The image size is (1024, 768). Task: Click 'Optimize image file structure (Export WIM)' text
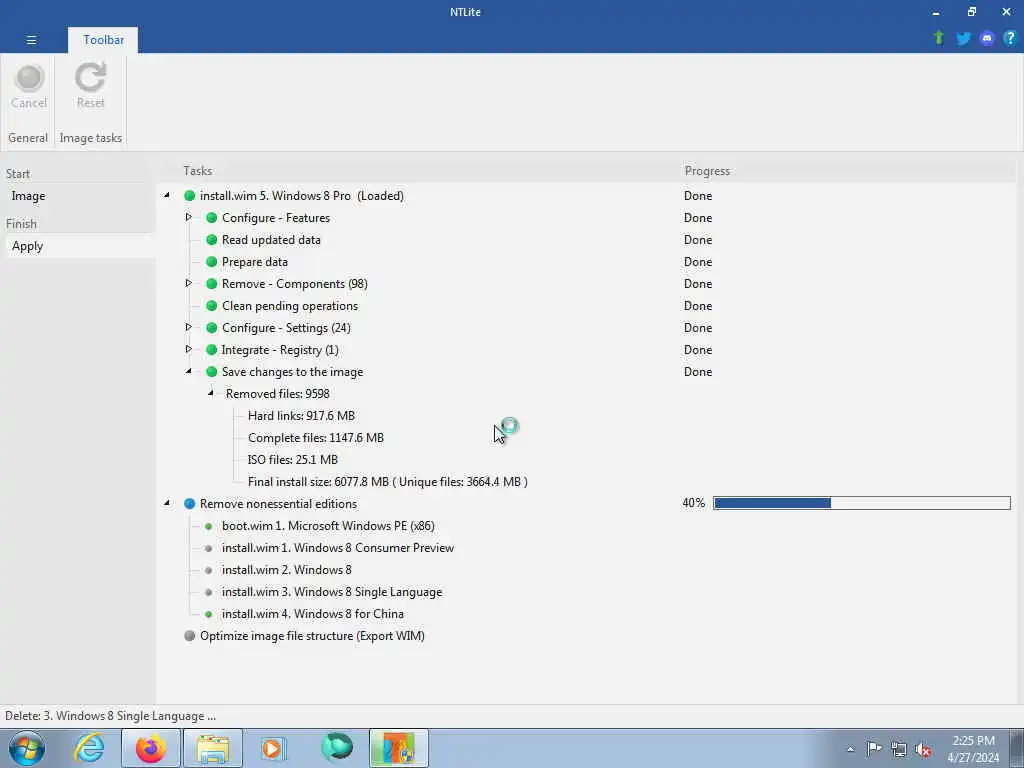tap(312, 636)
